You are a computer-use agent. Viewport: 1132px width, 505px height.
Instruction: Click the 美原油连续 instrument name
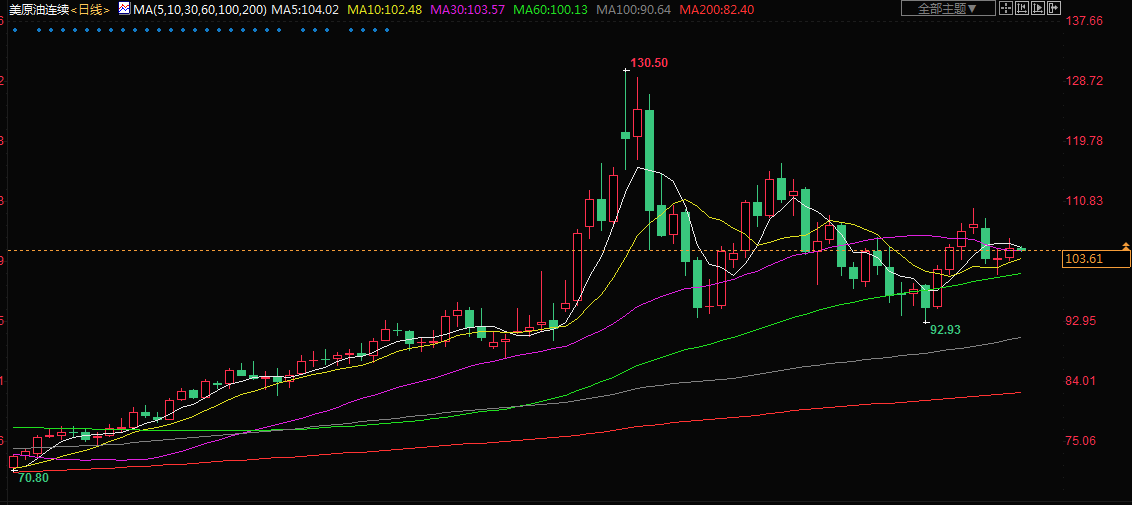(x=38, y=10)
